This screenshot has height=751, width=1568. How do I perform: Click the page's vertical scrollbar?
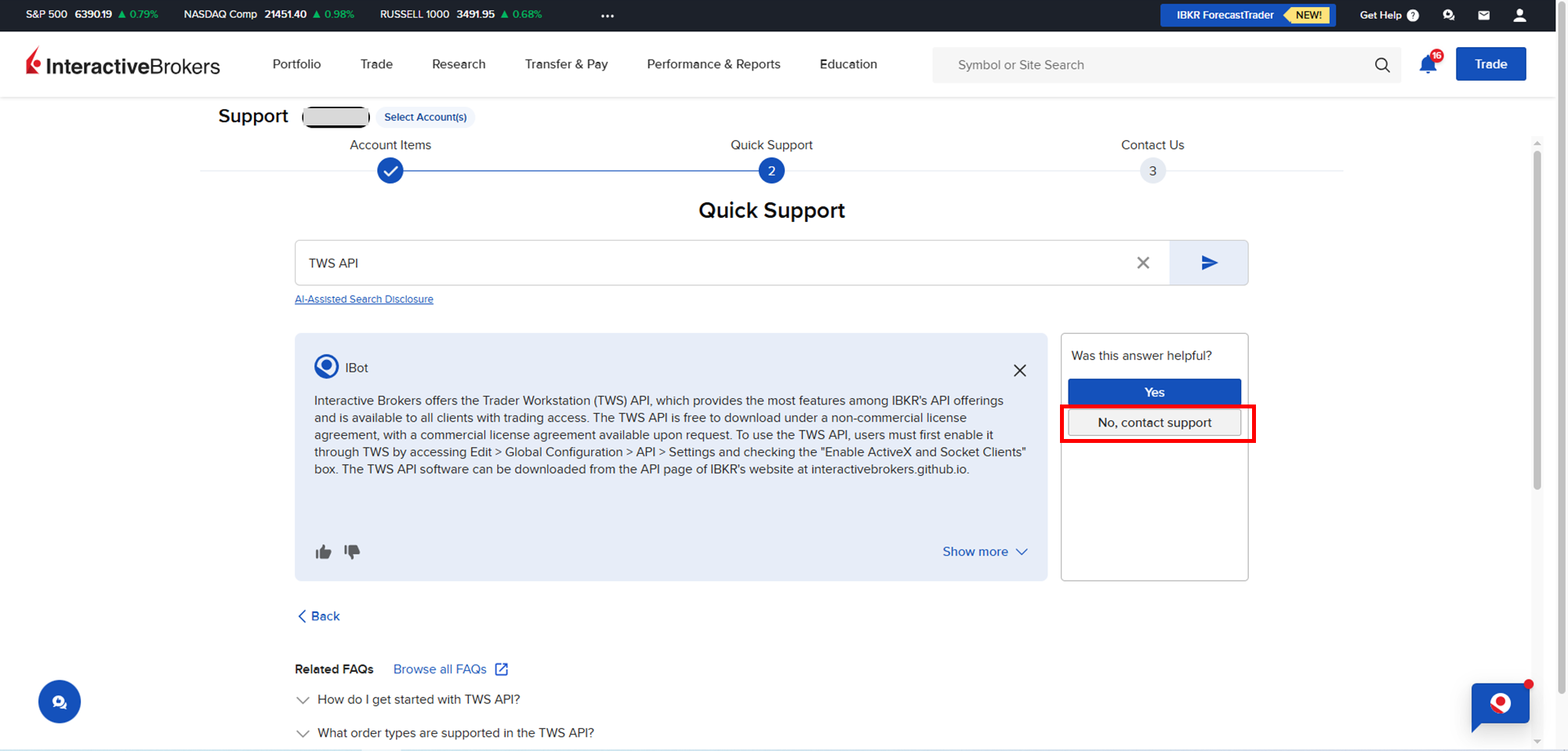[1537, 321]
